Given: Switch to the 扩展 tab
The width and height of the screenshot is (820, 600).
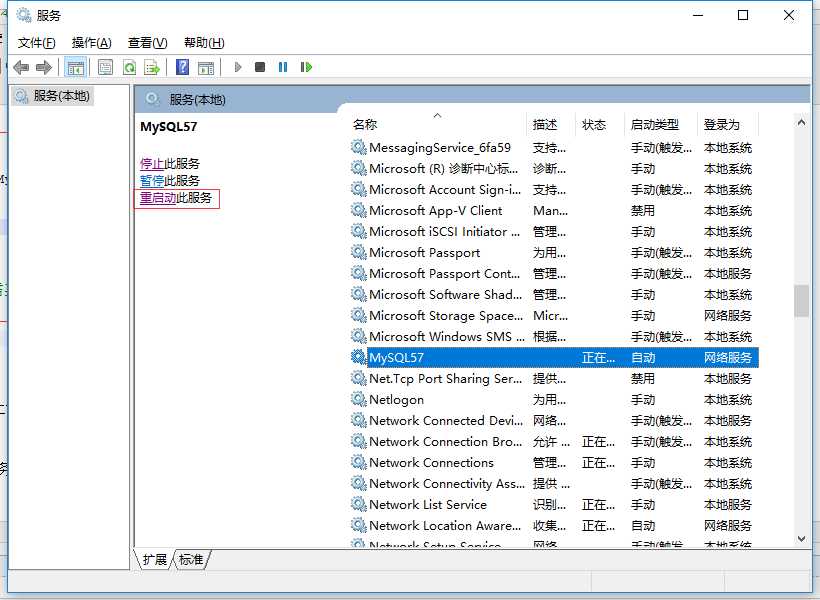Looking at the screenshot, I should pos(155,559).
